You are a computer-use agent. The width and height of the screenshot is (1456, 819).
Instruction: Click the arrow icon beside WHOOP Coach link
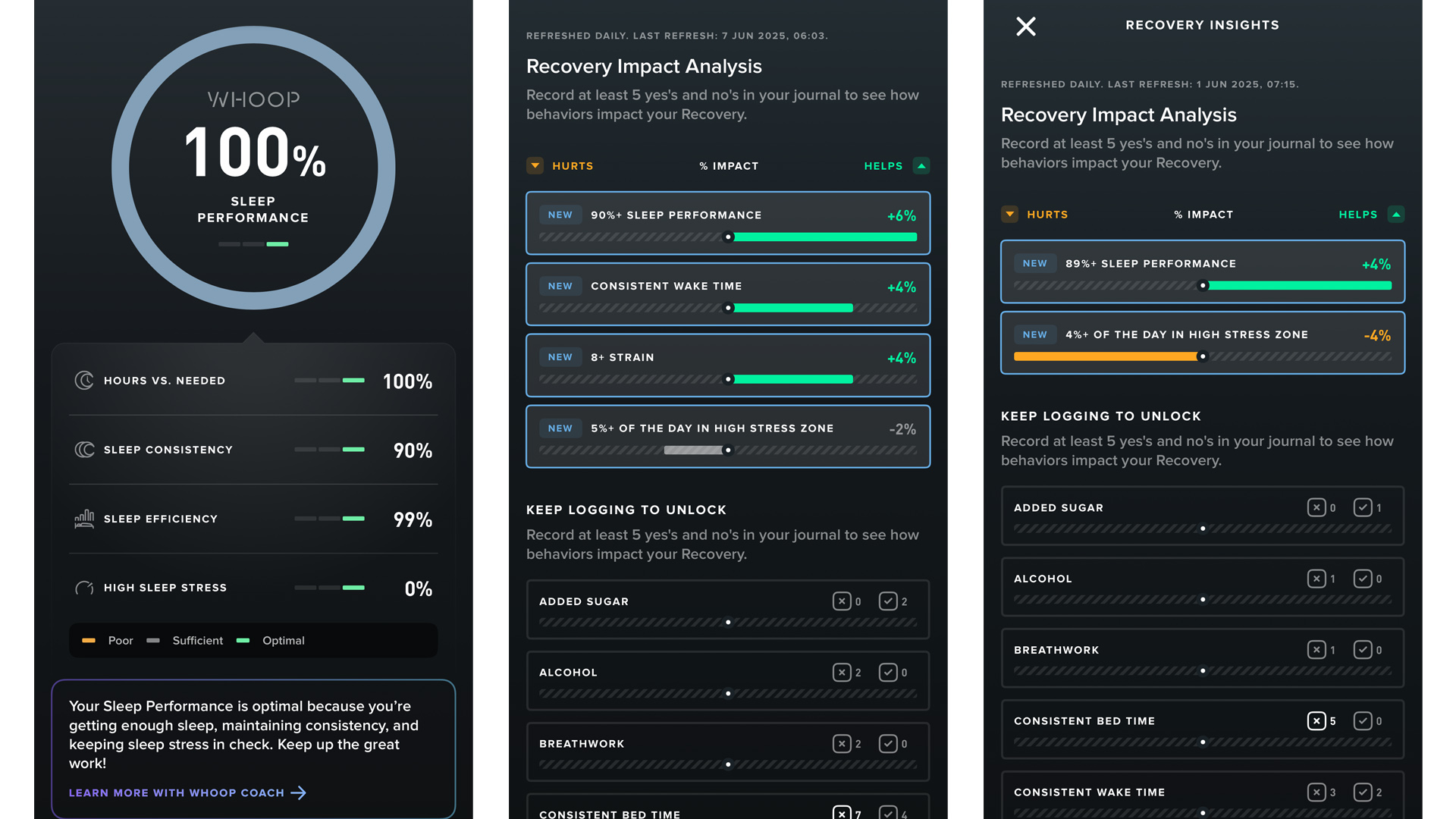(x=298, y=792)
